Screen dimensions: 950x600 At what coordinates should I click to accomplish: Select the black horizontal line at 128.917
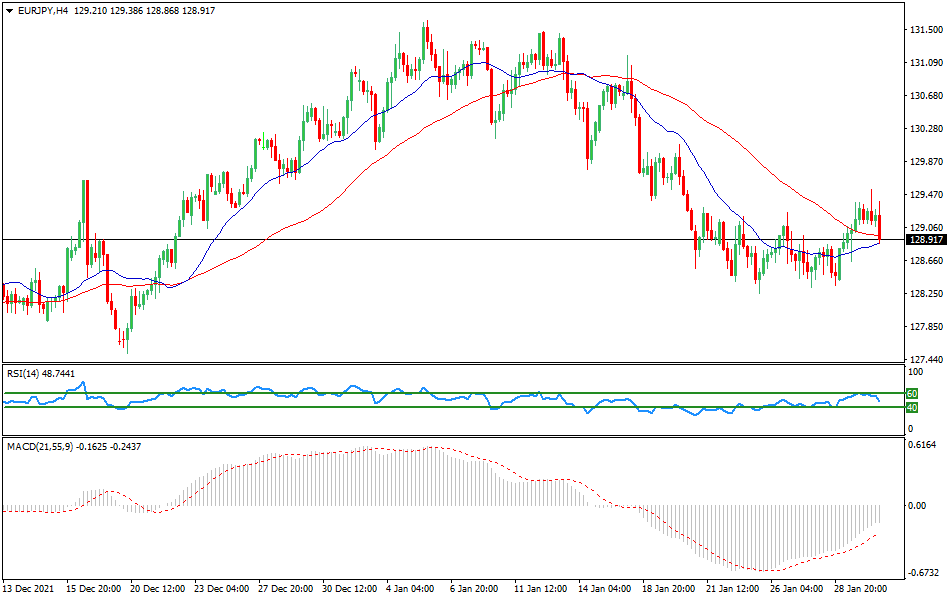[450, 240]
